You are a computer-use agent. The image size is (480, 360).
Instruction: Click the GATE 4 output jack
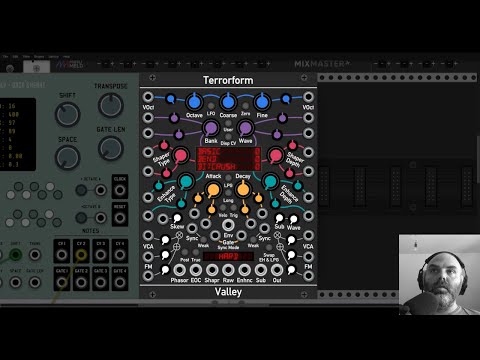pos(120,282)
